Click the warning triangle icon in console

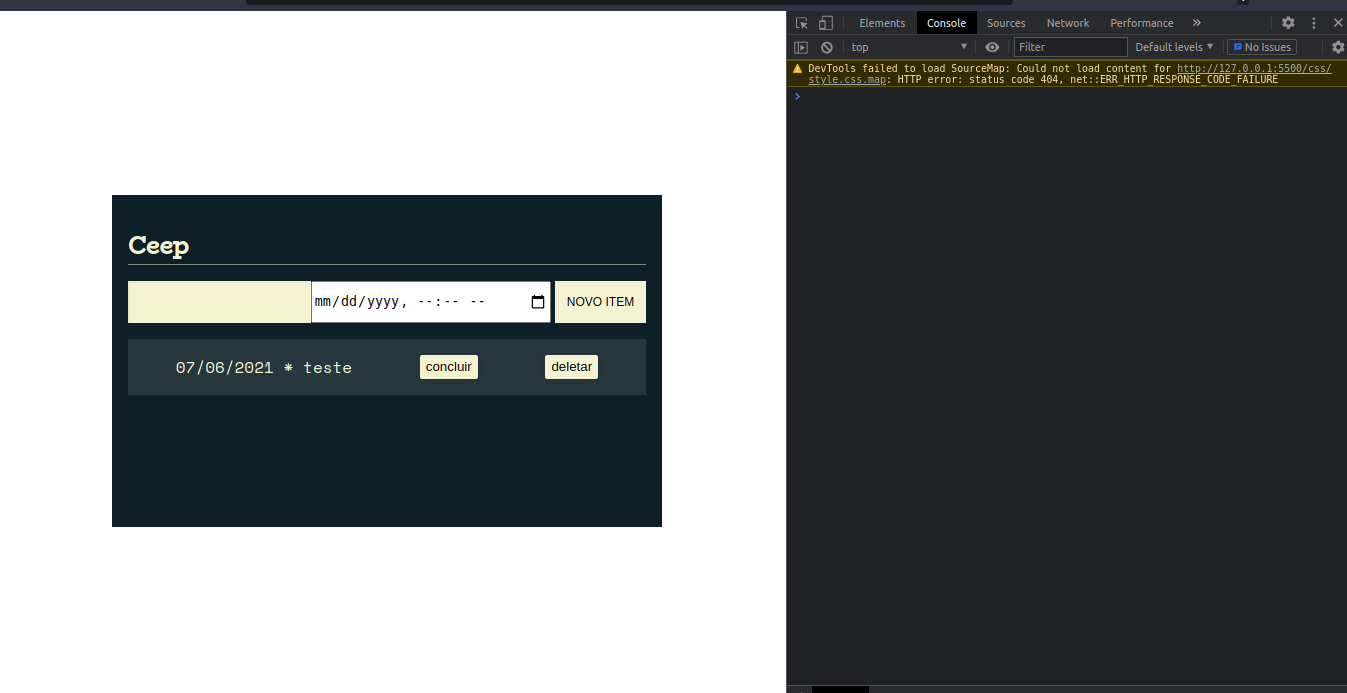click(797, 69)
